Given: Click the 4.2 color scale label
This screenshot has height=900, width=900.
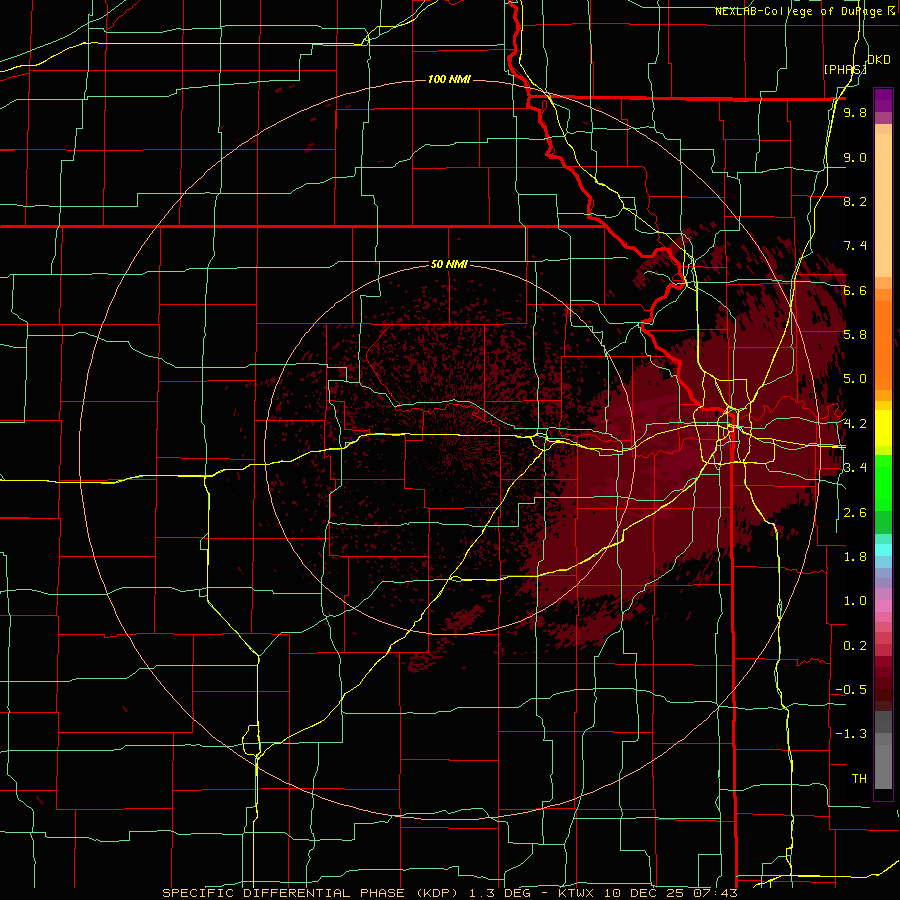Looking at the screenshot, I should [x=855, y=424].
